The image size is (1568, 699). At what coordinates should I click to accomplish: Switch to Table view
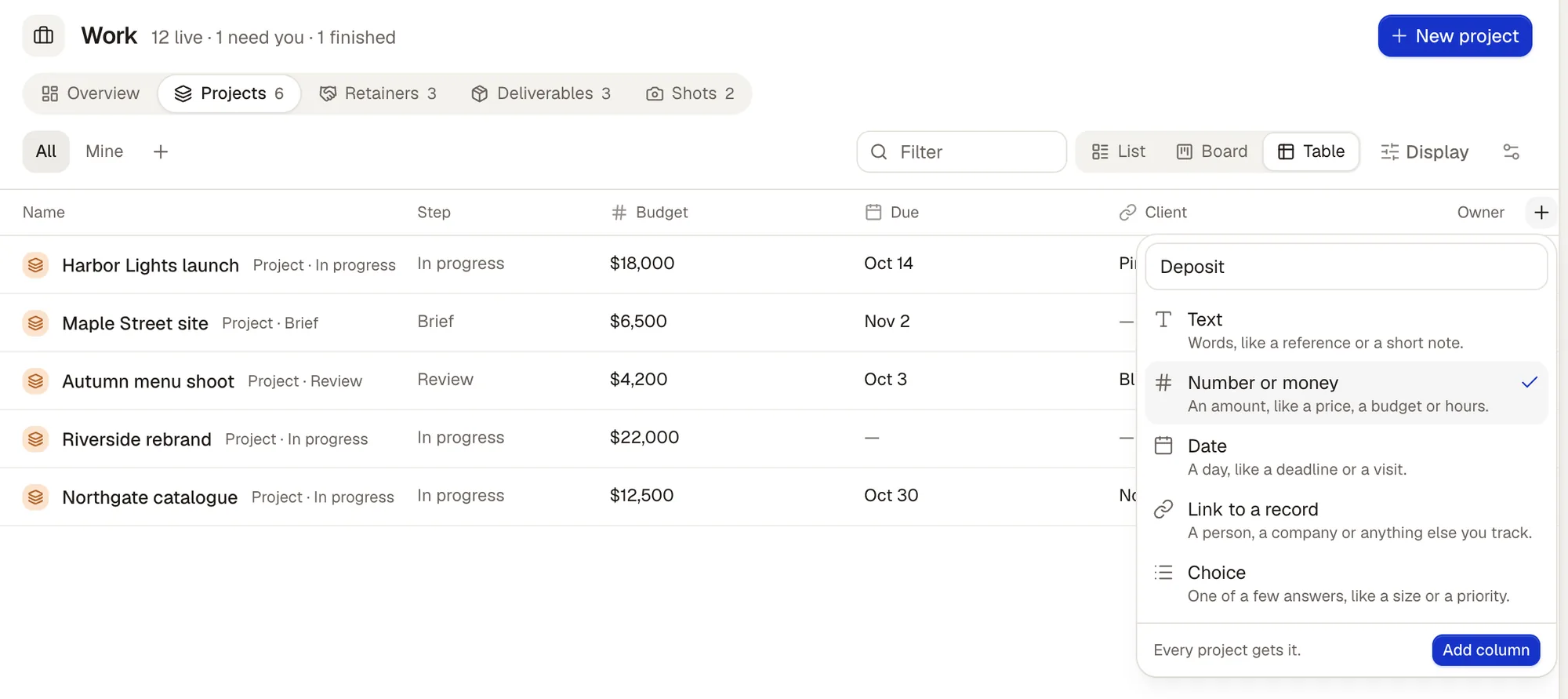(x=1311, y=151)
